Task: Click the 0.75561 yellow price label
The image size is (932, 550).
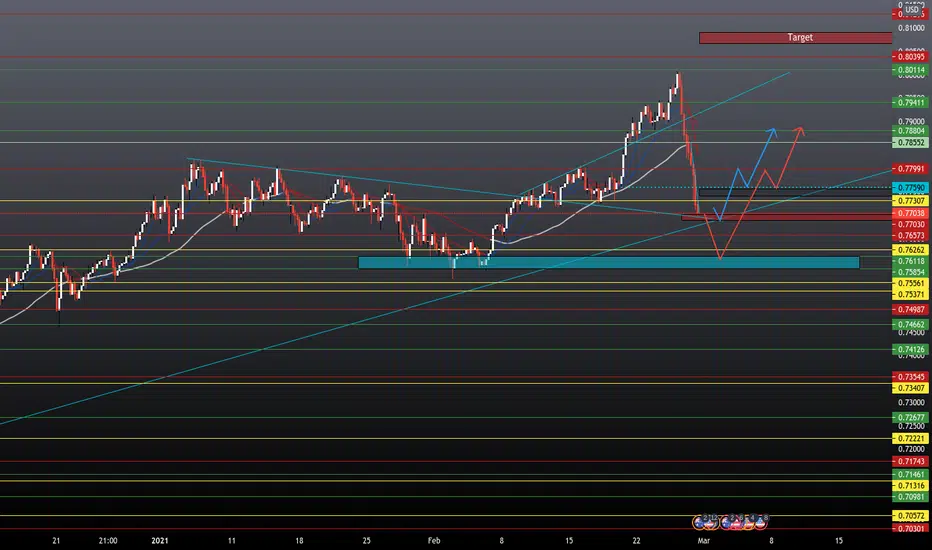Action: [x=911, y=283]
